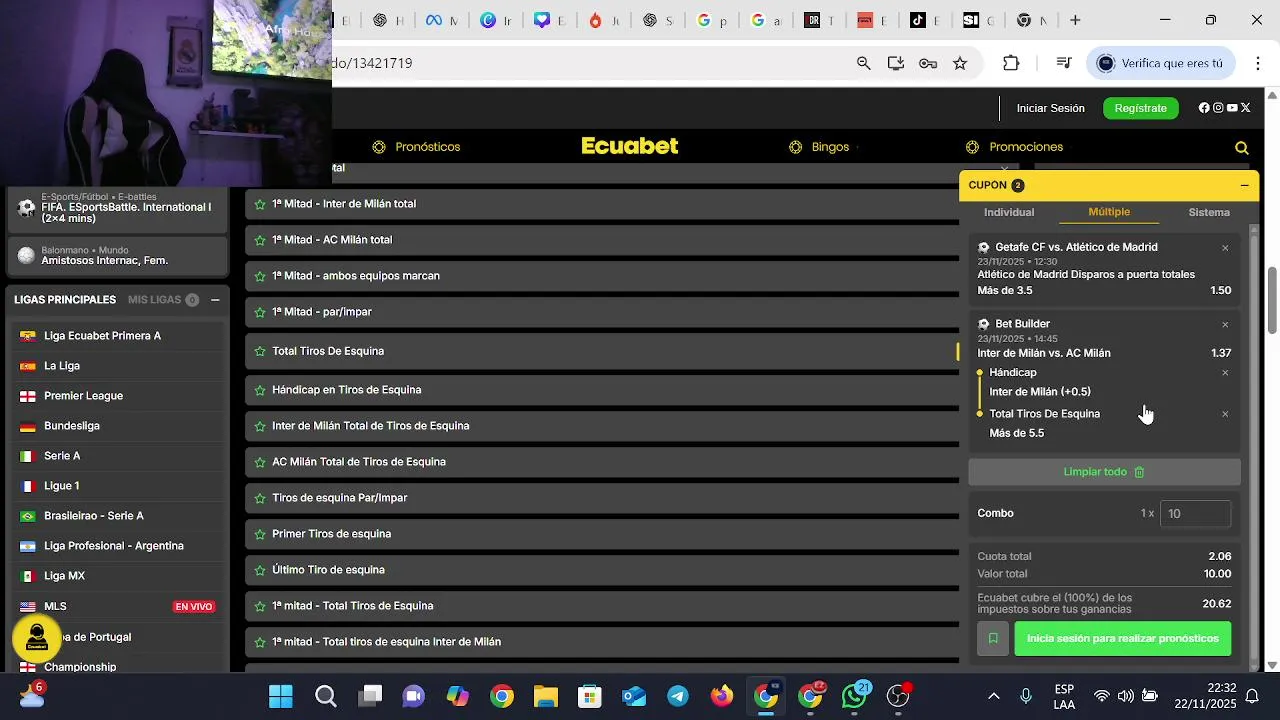The width and height of the screenshot is (1280, 720).
Task: Open Chrome media controls icon
Action: [x=1064, y=63]
